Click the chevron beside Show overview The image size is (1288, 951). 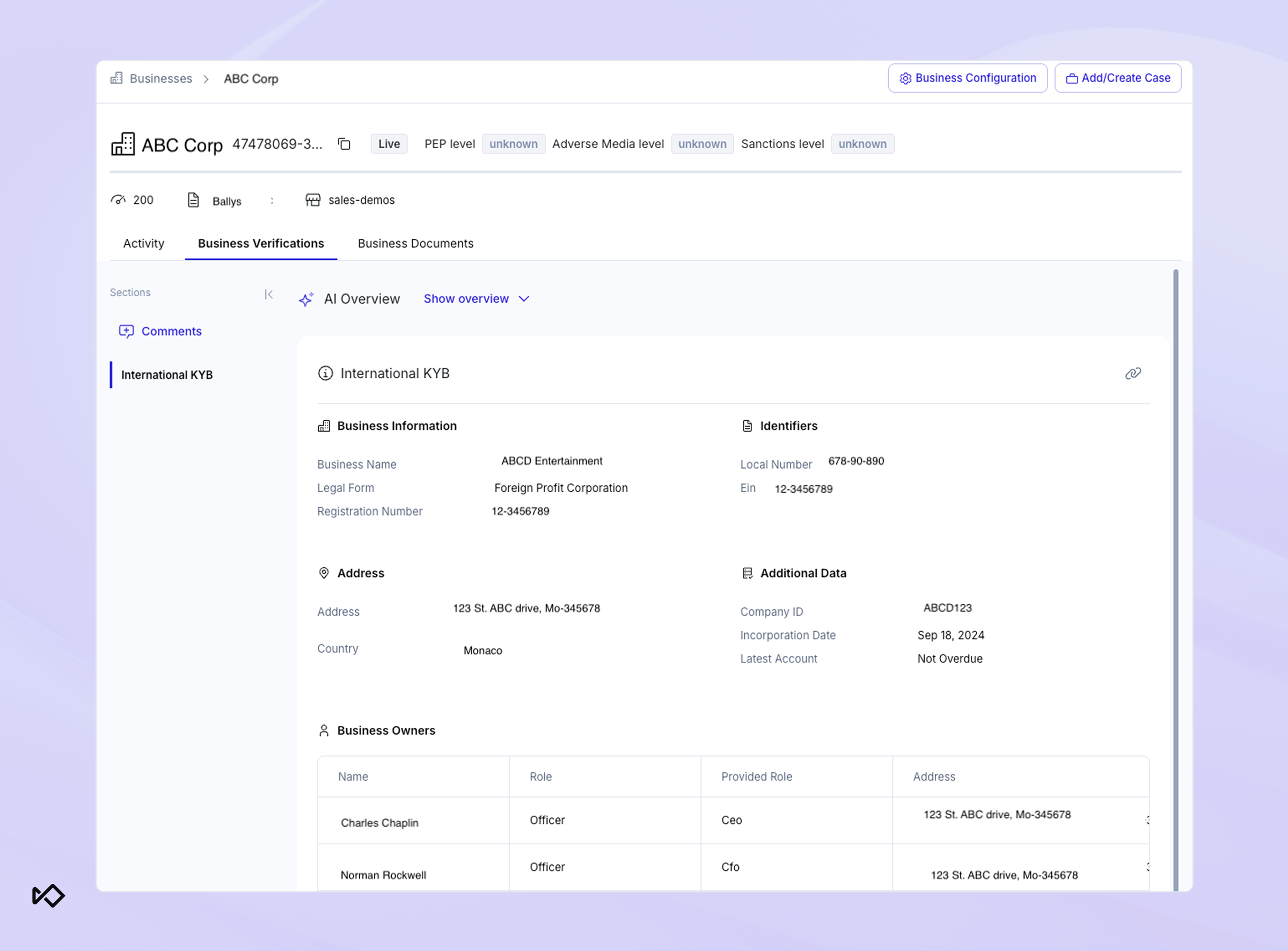[x=524, y=299]
